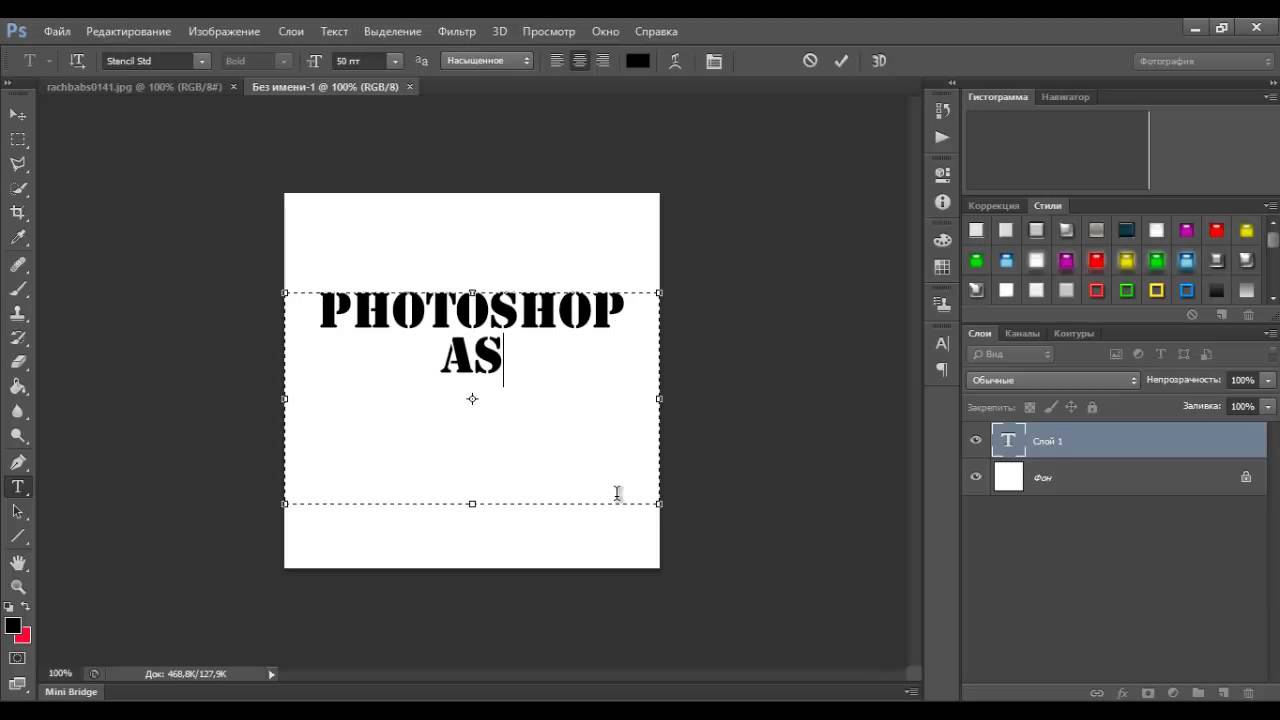Switch to the Каналы tab

pyautogui.click(x=1022, y=333)
